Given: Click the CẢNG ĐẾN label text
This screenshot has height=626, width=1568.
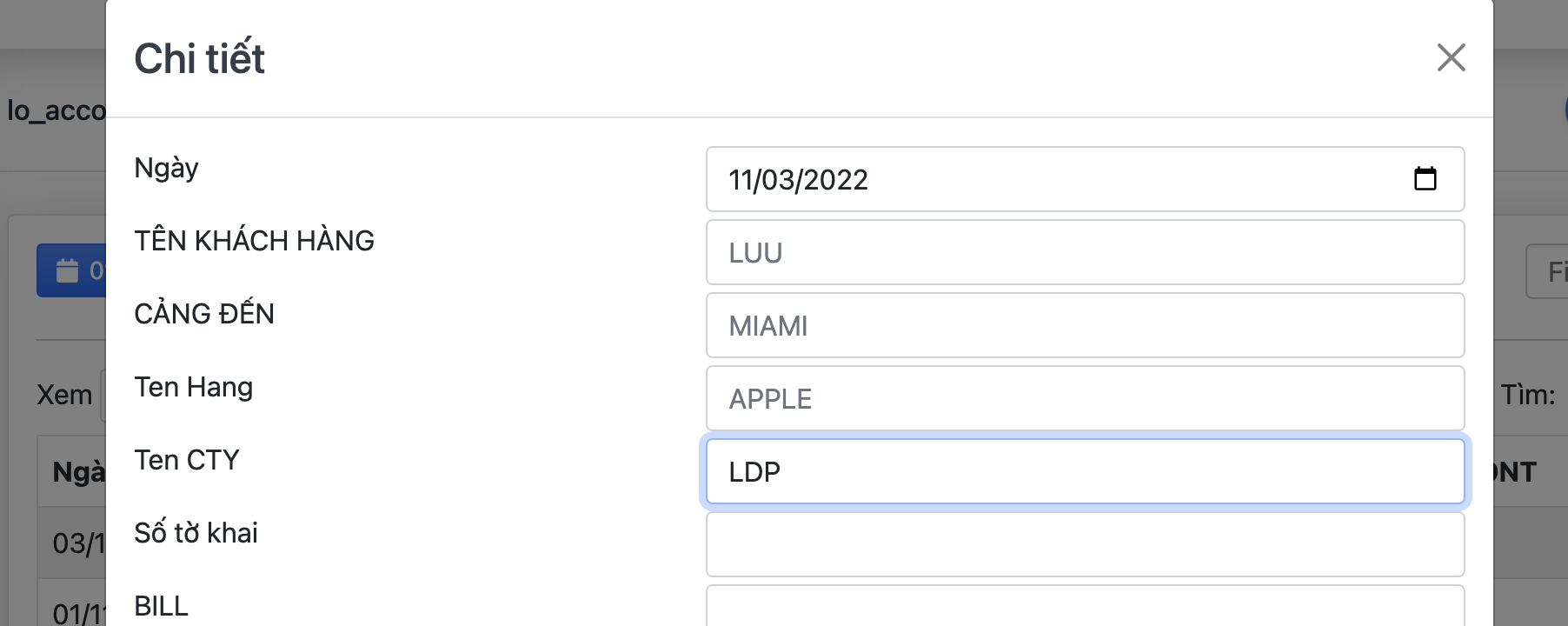Looking at the screenshot, I should (204, 314).
